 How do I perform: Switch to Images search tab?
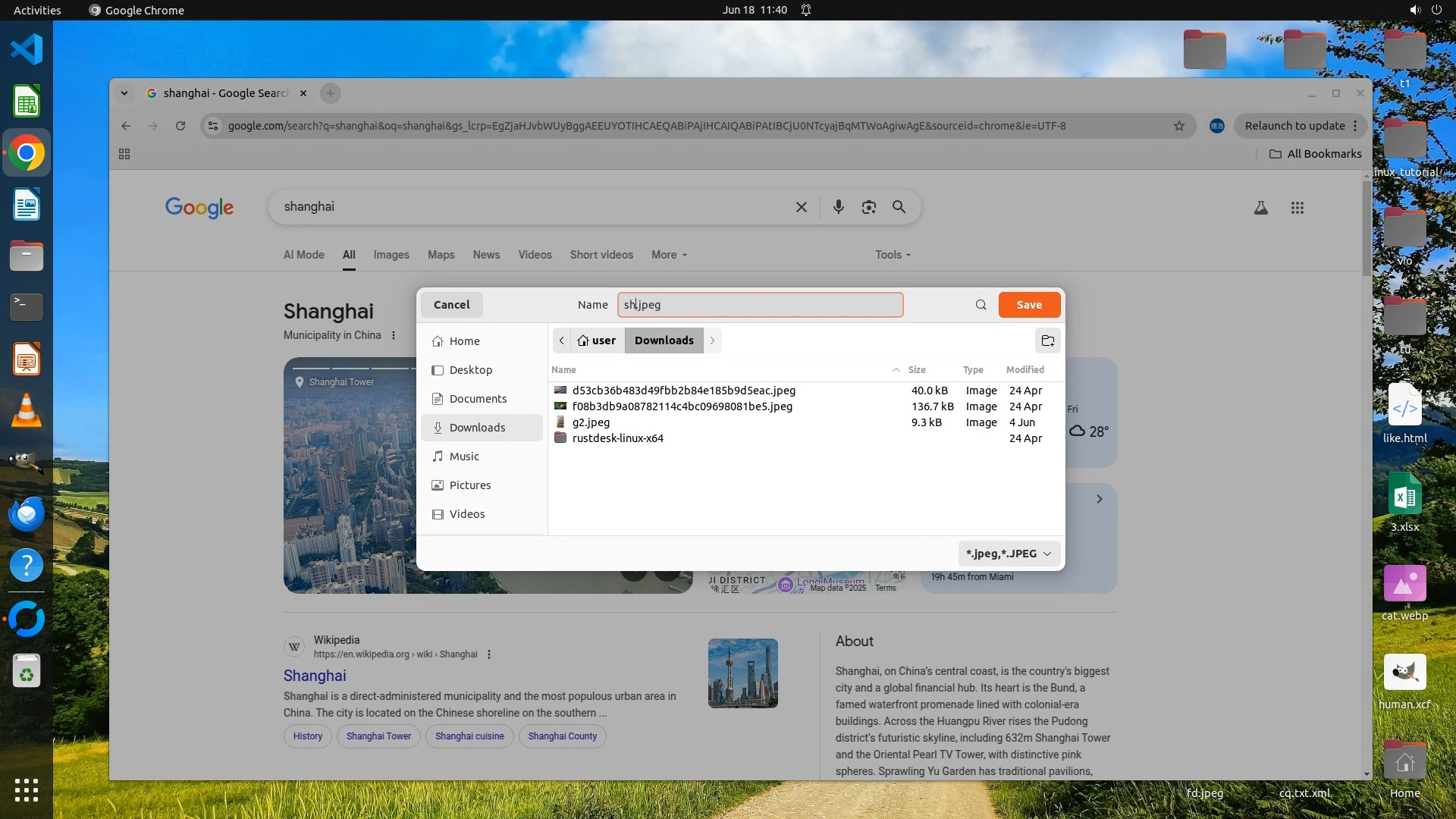tap(391, 255)
